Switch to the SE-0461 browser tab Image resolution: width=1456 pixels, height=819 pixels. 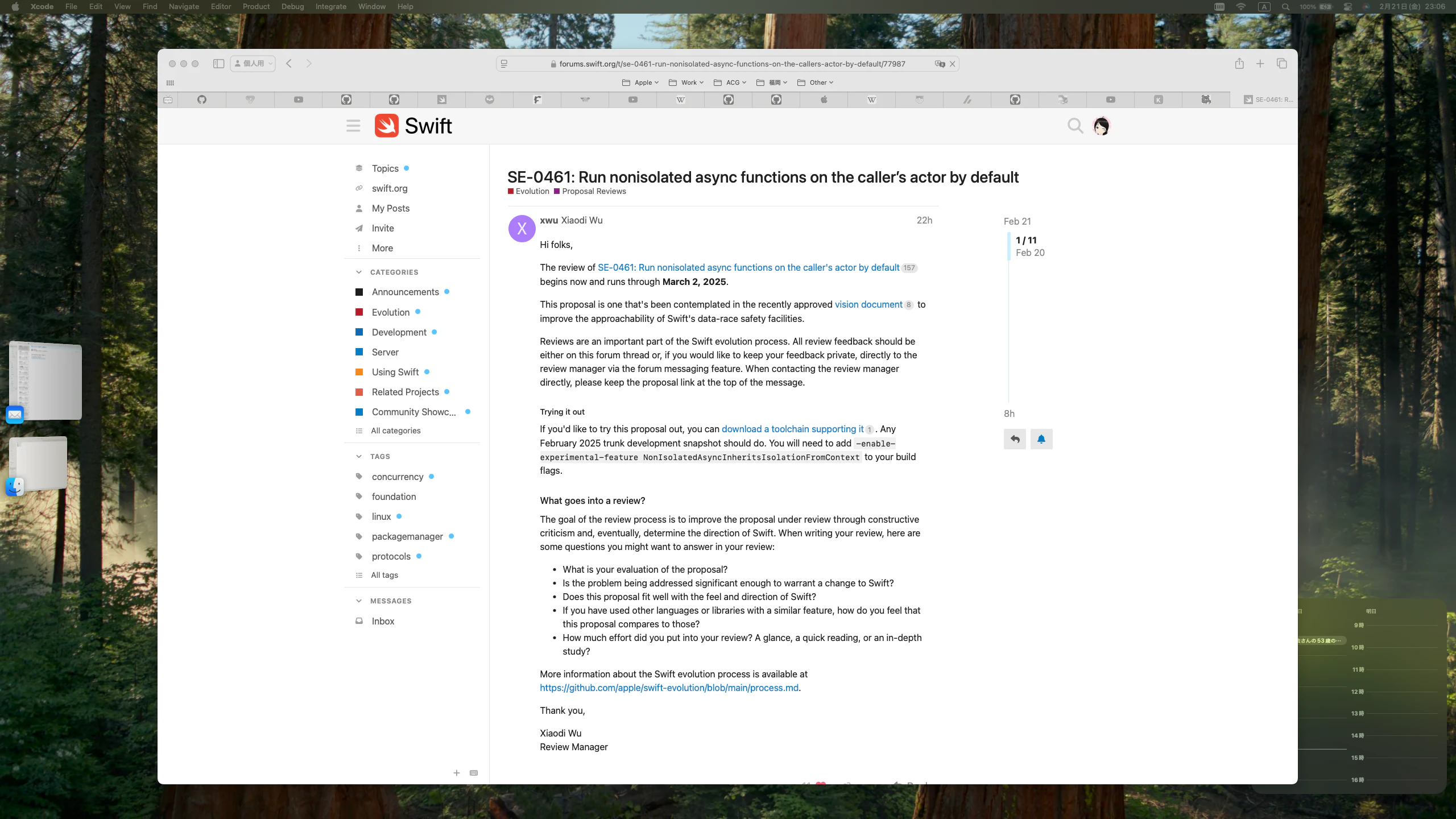1268,100
